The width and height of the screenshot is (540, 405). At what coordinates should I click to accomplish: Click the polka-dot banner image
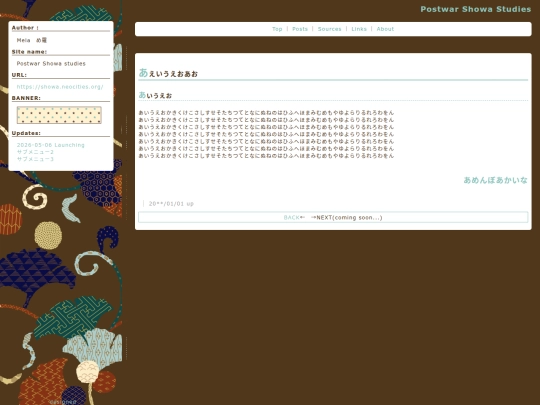pos(59,115)
